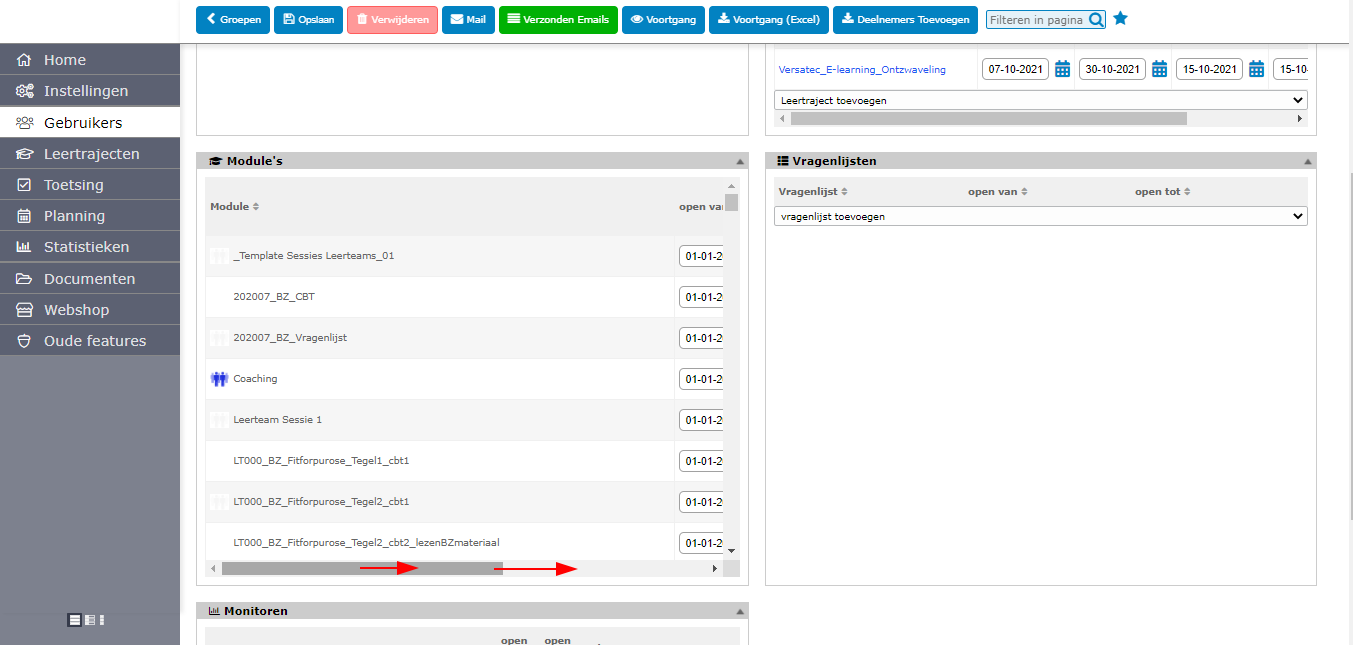Collapse the Module's panel
The height and width of the screenshot is (645, 1353).
point(740,161)
